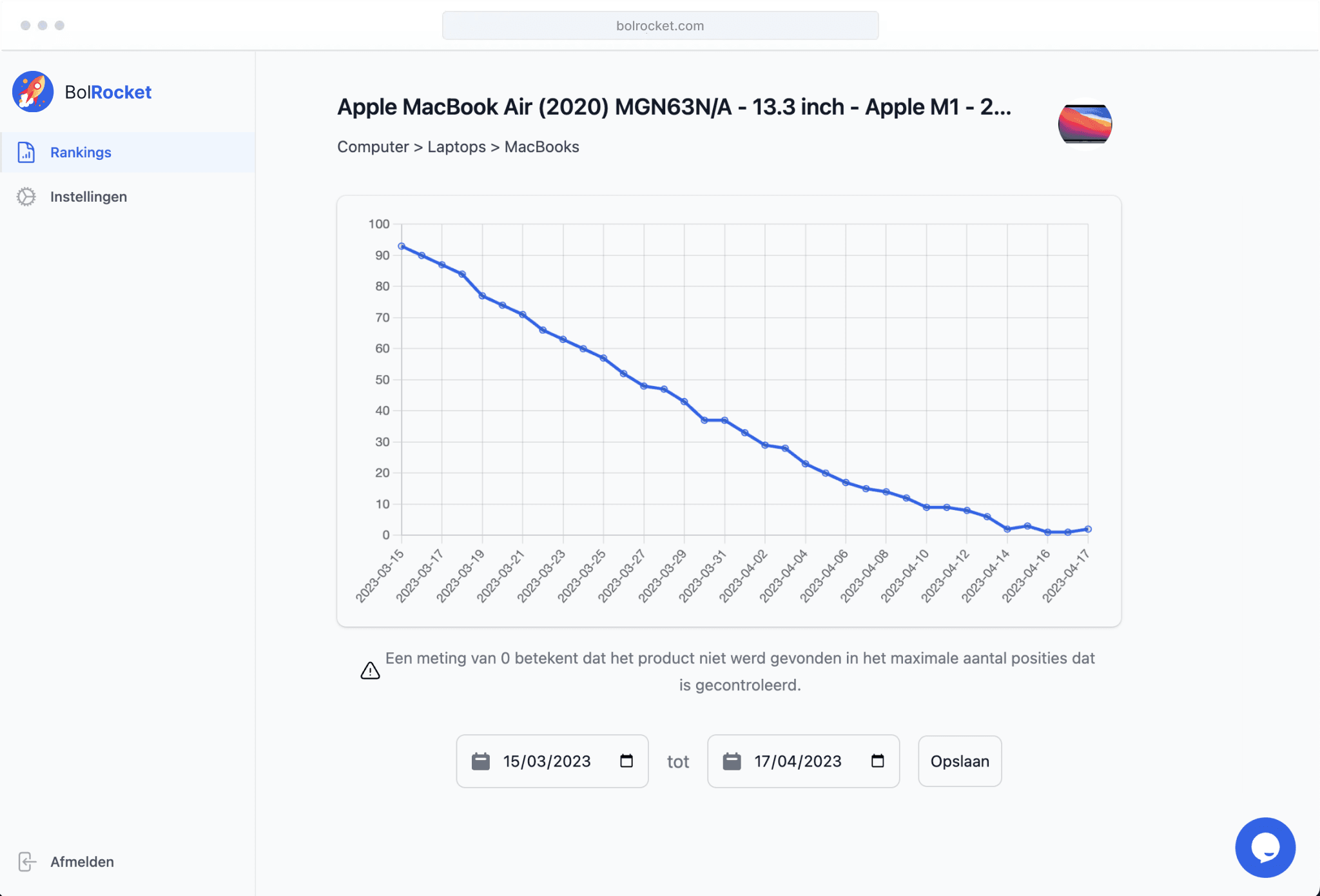Open date picker for end date 17/04/2023
The image size is (1320, 896).
click(x=877, y=761)
